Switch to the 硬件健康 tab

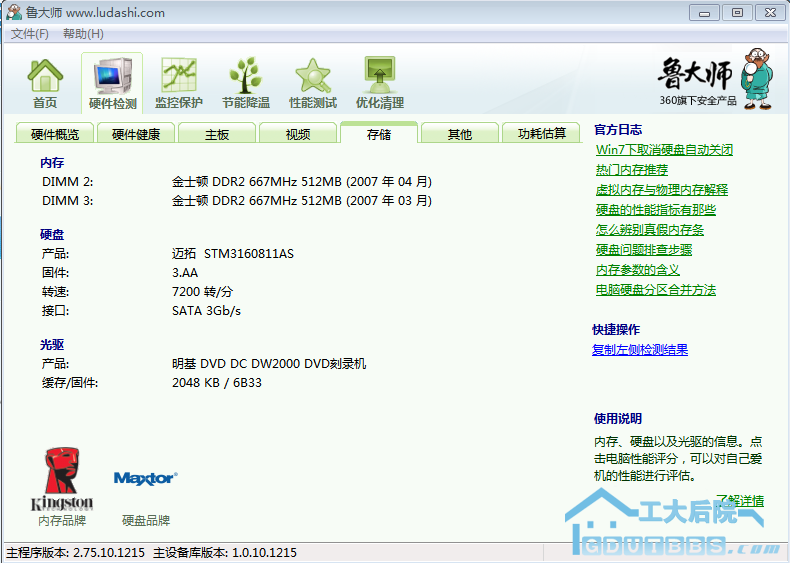[x=136, y=134]
